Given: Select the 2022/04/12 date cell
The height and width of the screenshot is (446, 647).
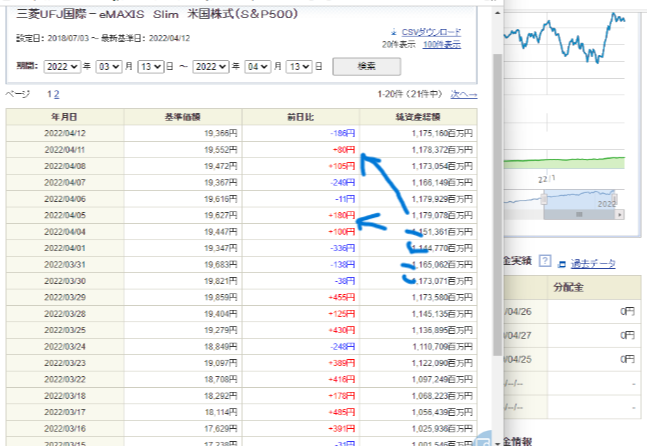Looking at the screenshot, I should (x=65, y=133).
